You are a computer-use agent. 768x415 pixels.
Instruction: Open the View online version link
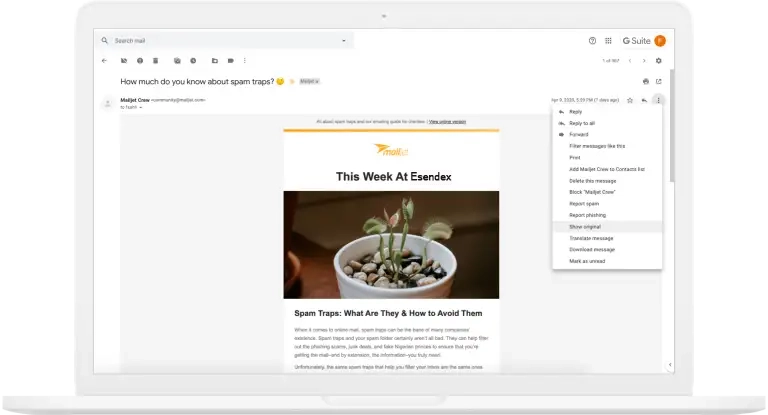click(447, 122)
